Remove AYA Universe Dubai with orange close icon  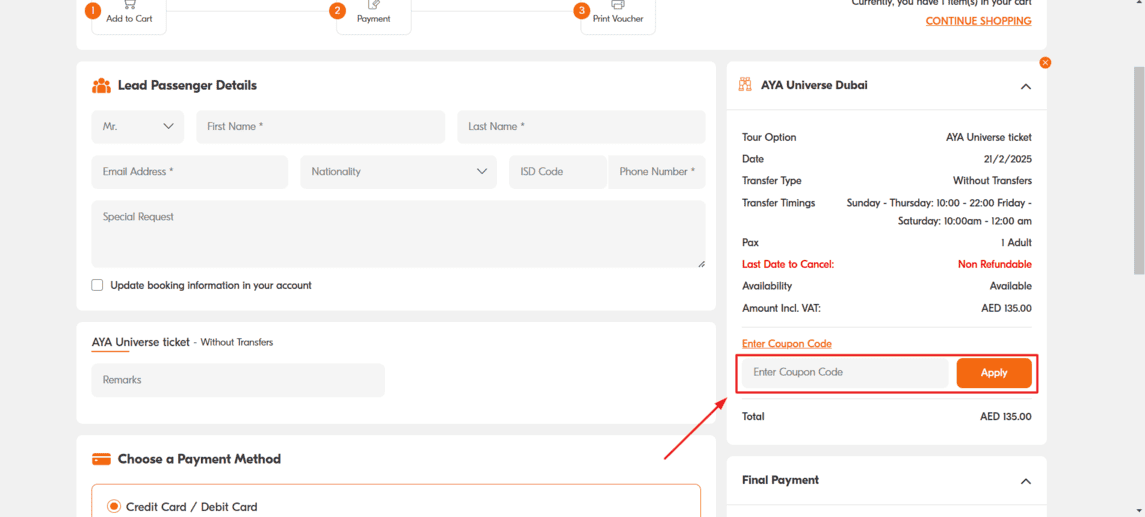pyautogui.click(x=1045, y=63)
